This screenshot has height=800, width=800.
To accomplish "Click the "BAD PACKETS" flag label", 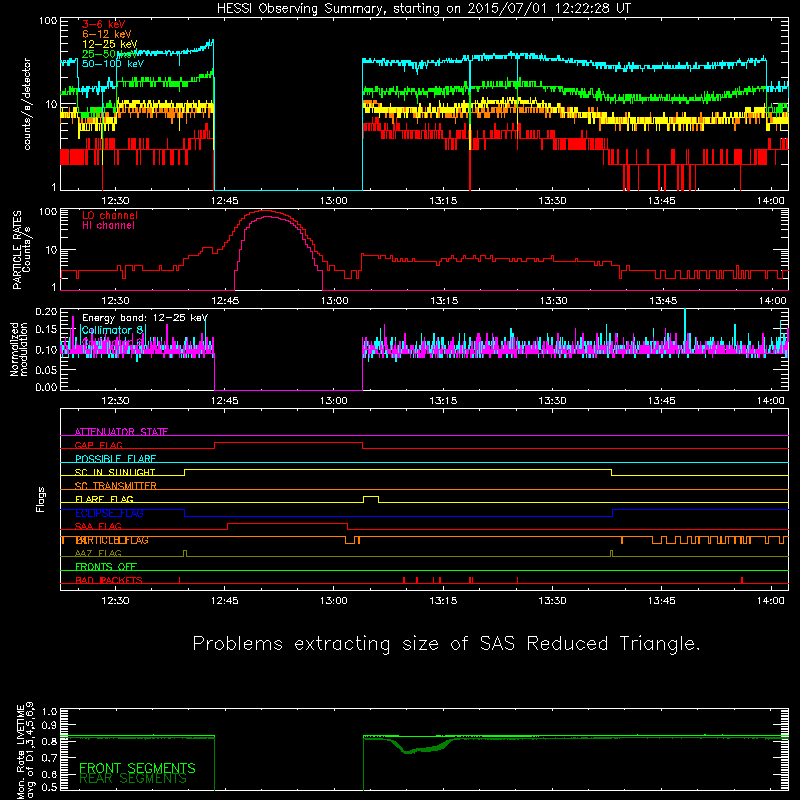I will [x=109, y=580].
